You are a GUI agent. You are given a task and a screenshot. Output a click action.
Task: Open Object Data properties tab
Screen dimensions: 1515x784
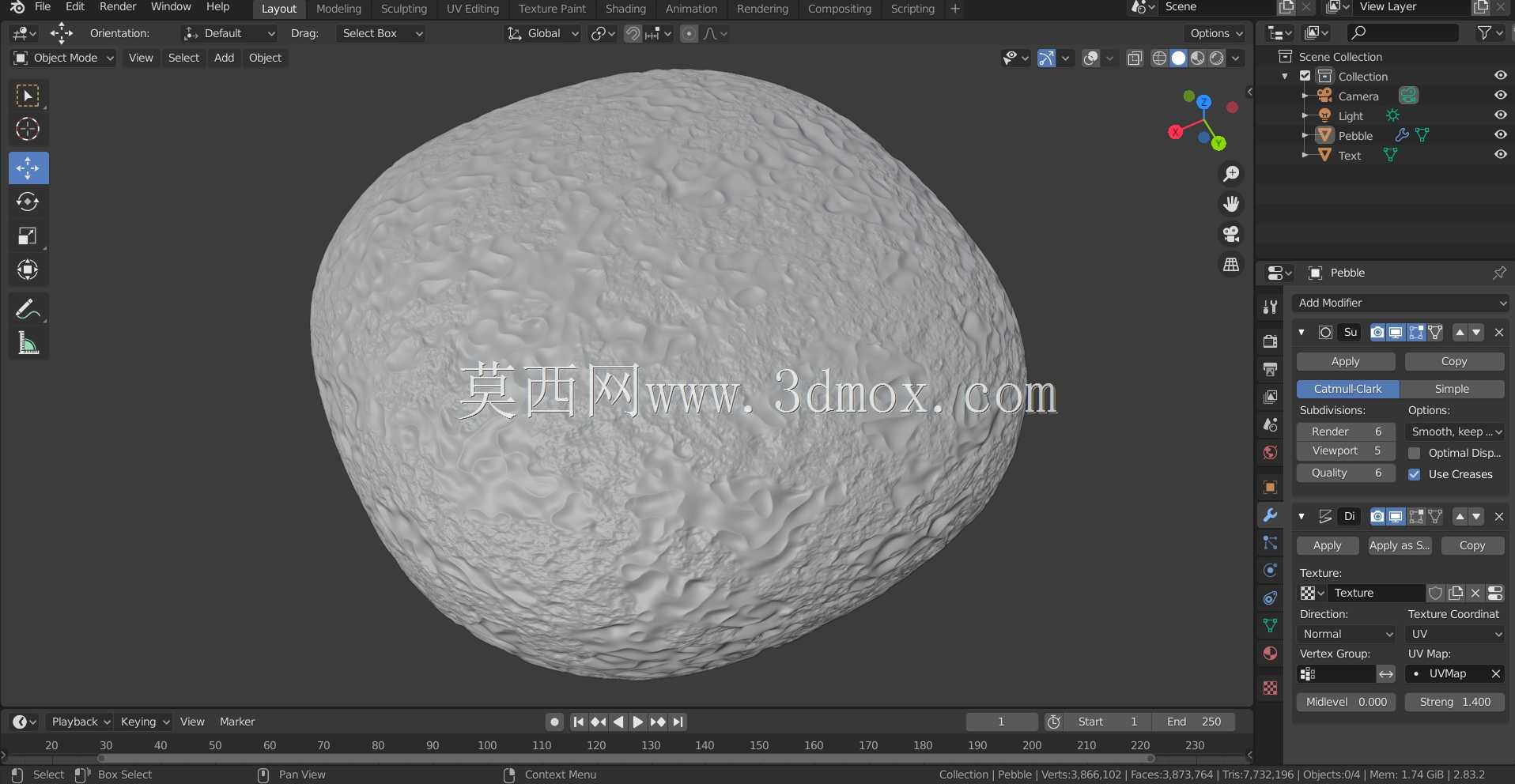click(1270, 625)
